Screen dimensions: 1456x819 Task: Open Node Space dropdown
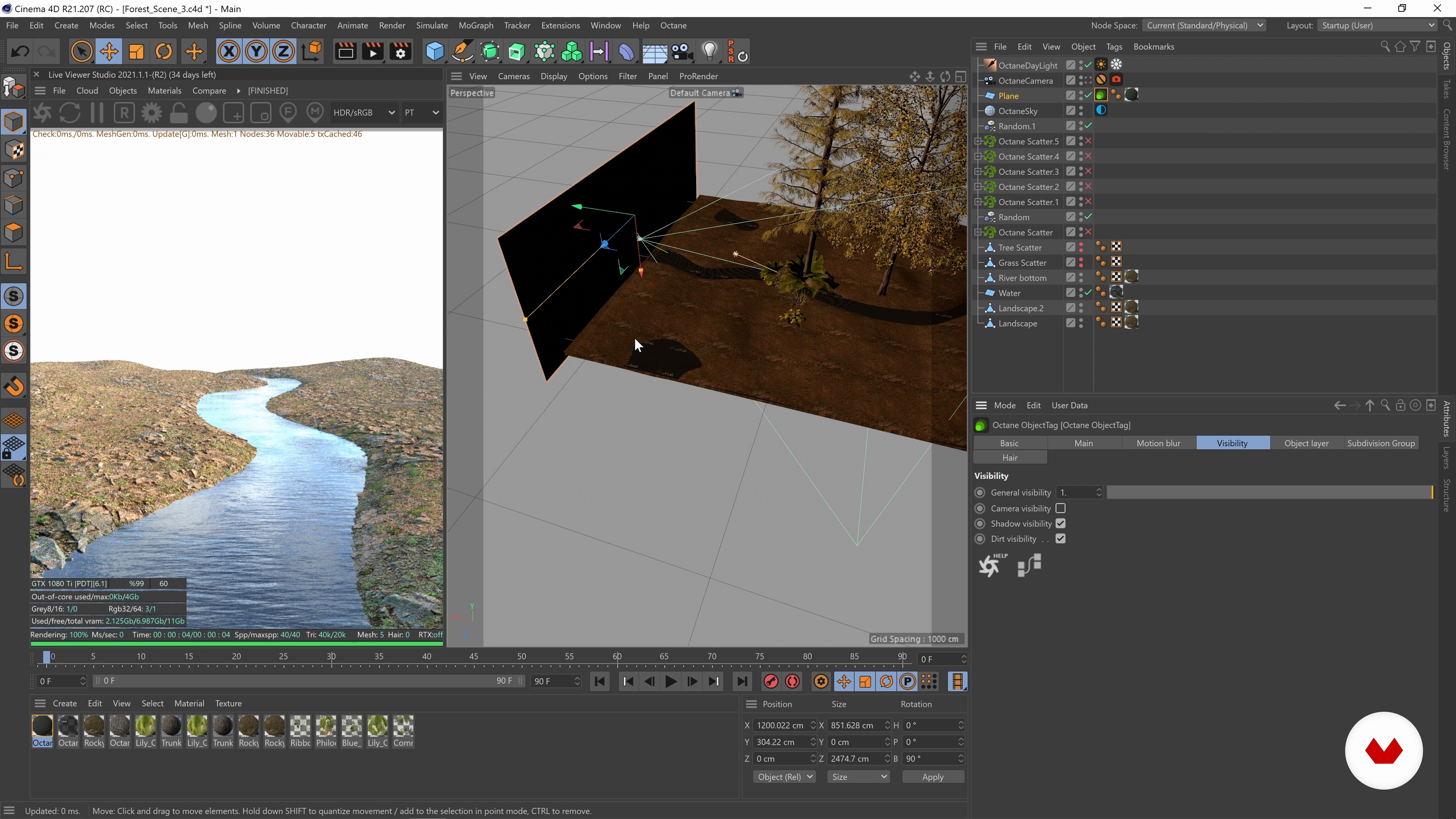pyautogui.click(x=1205, y=25)
